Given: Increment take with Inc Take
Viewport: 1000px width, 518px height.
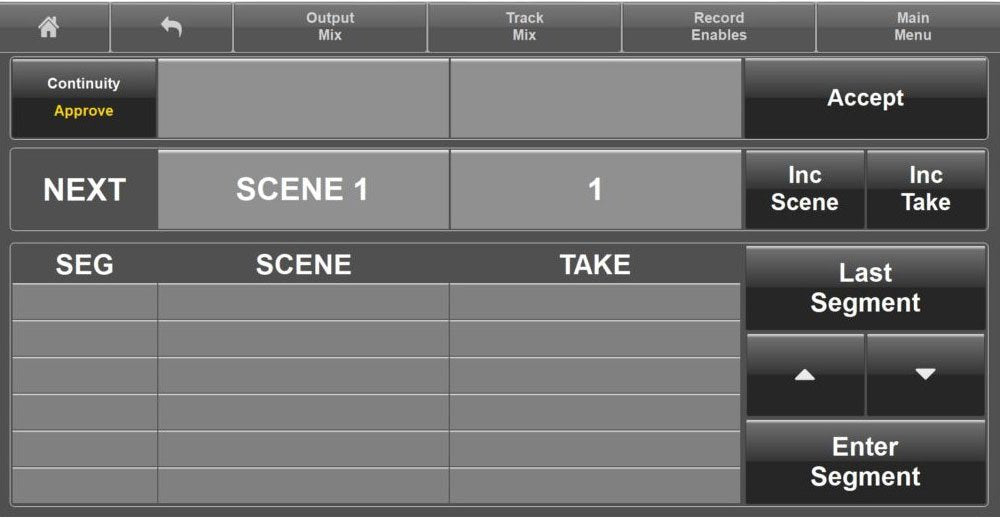Looking at the screenshot, I should [x=925, y=189].
